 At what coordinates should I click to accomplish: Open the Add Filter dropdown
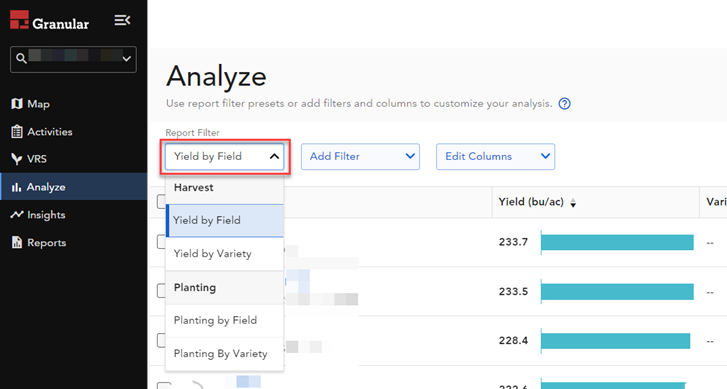tap(360, 157)
